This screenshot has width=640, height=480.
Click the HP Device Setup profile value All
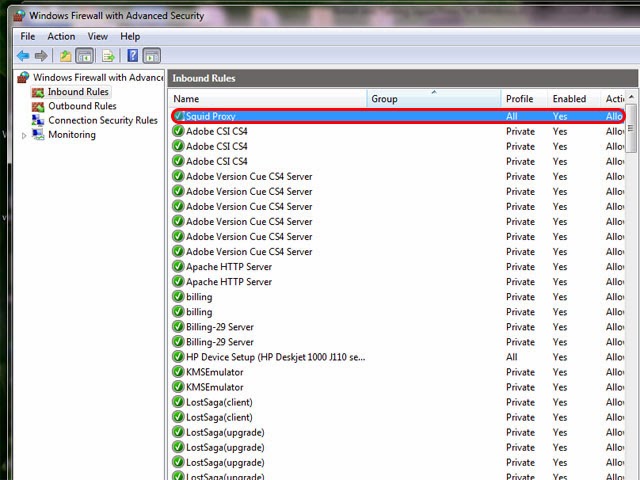point(512,357)
